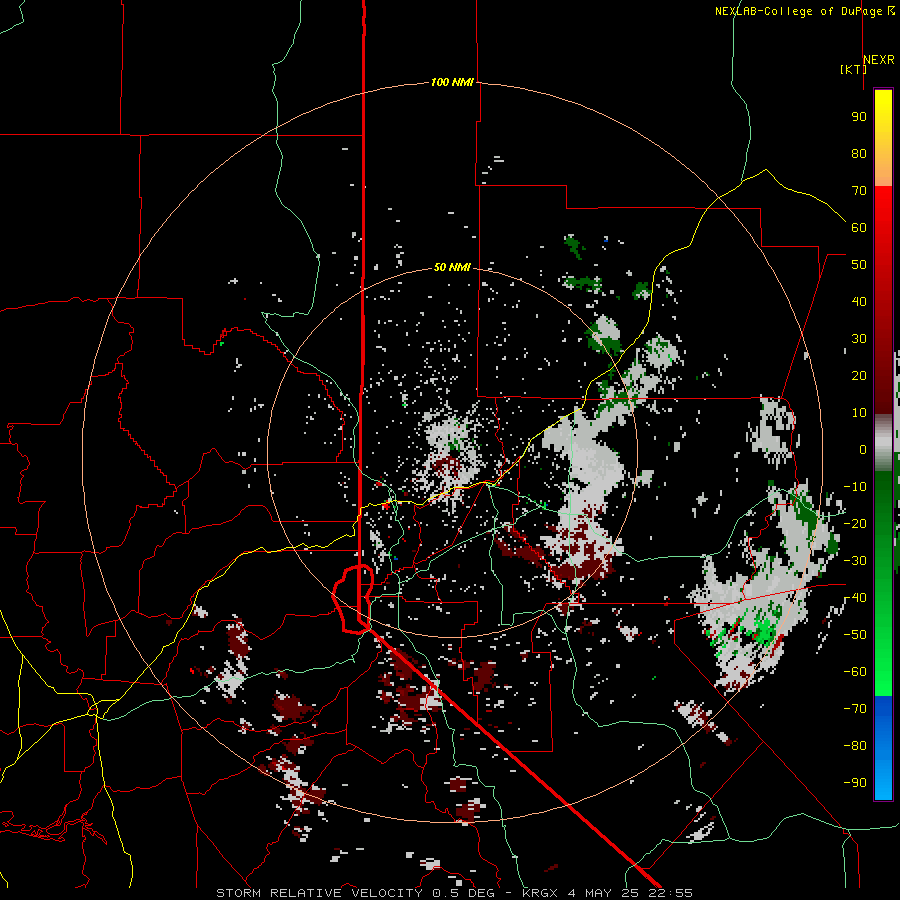Click the blue segment of the color bar
The height and width of the screenshot is (900, 900).
pyautogui.click(x=883, y=748)
